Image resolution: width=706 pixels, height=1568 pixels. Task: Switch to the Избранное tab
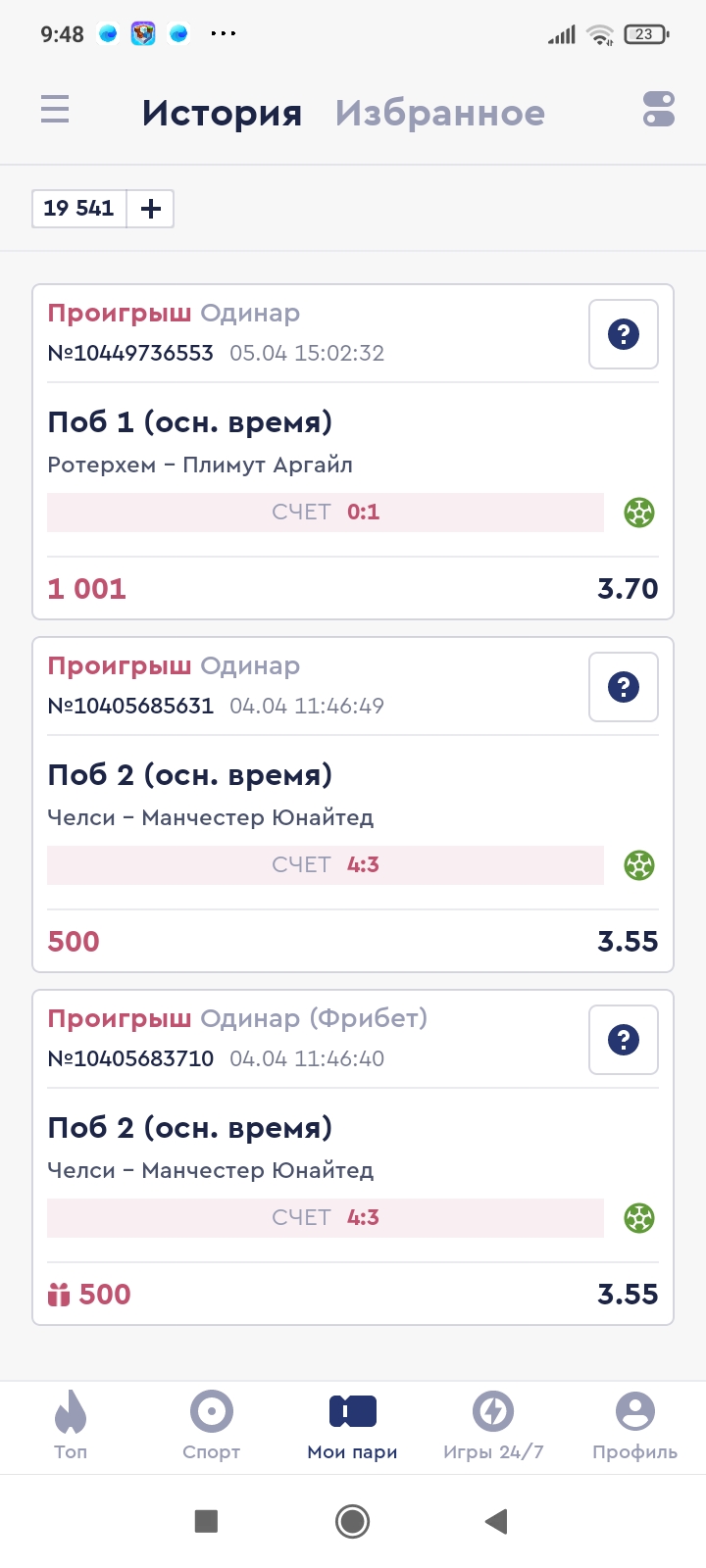pos(439,114)
